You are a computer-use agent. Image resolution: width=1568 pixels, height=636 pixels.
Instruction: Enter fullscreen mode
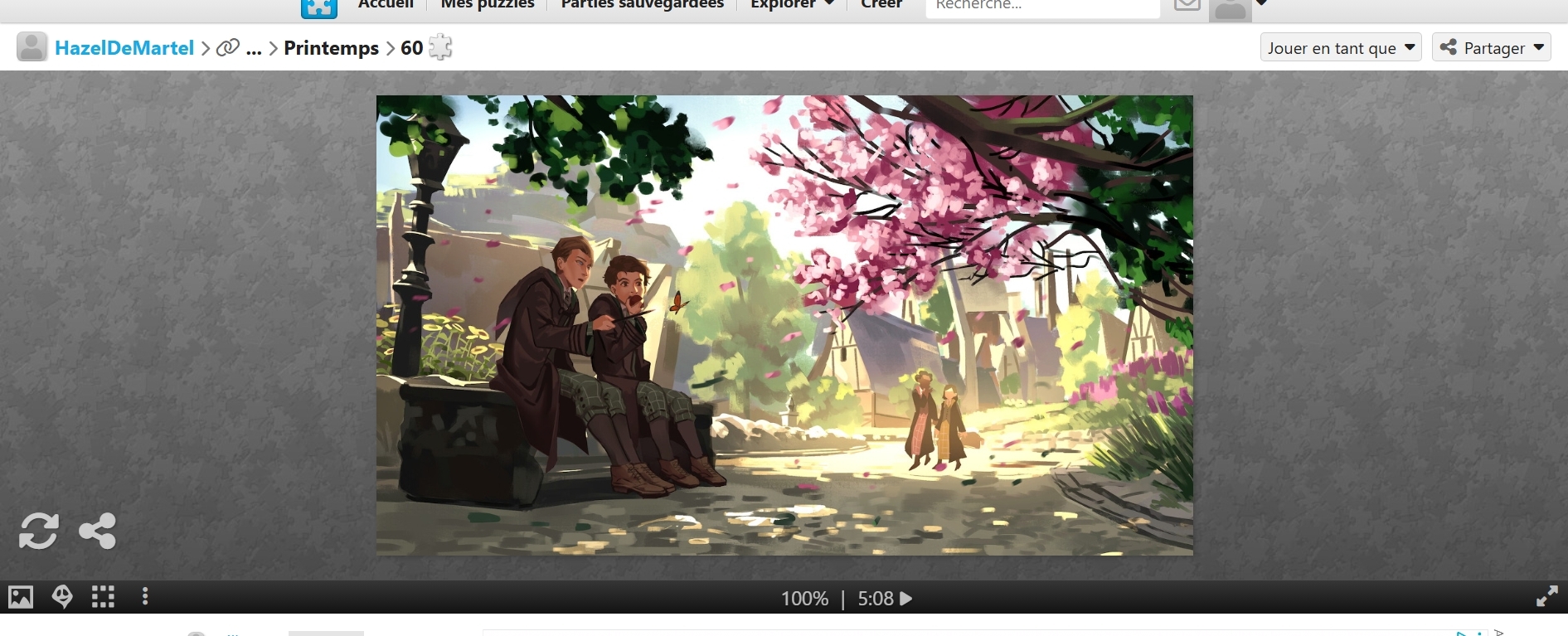1547,597
